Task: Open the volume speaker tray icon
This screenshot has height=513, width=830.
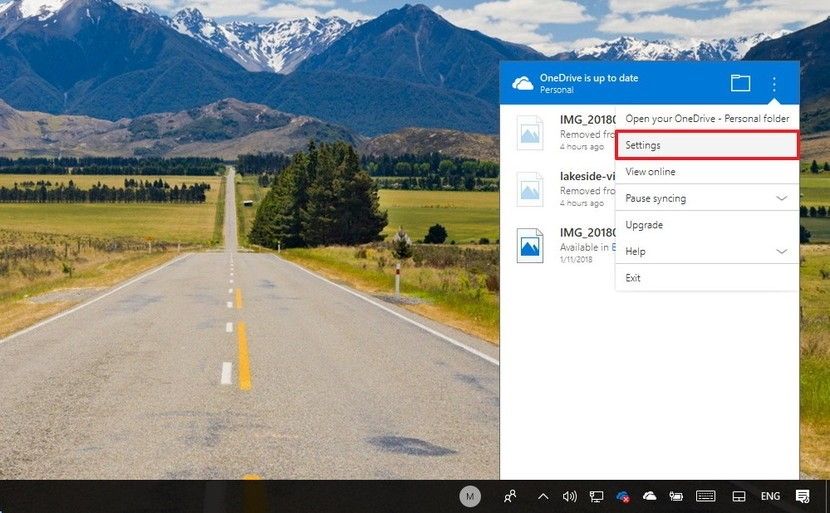Action: pos(570,496)
